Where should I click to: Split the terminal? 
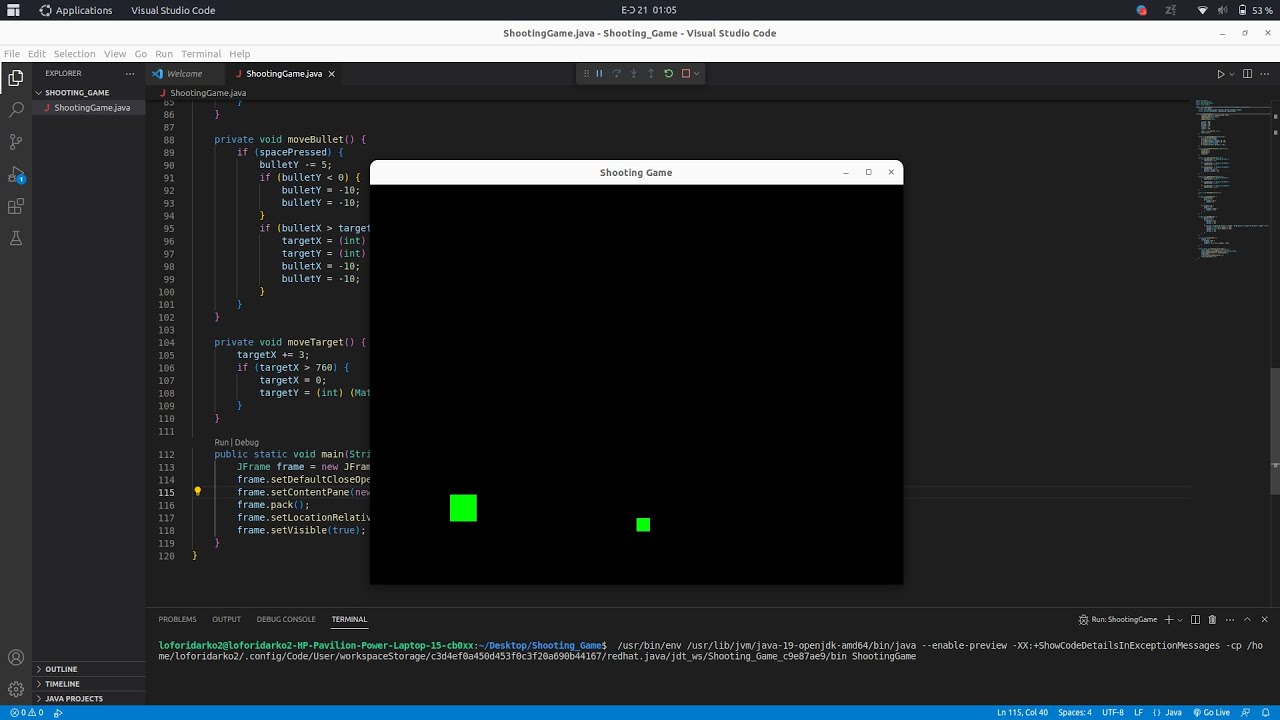[1195, 620]
